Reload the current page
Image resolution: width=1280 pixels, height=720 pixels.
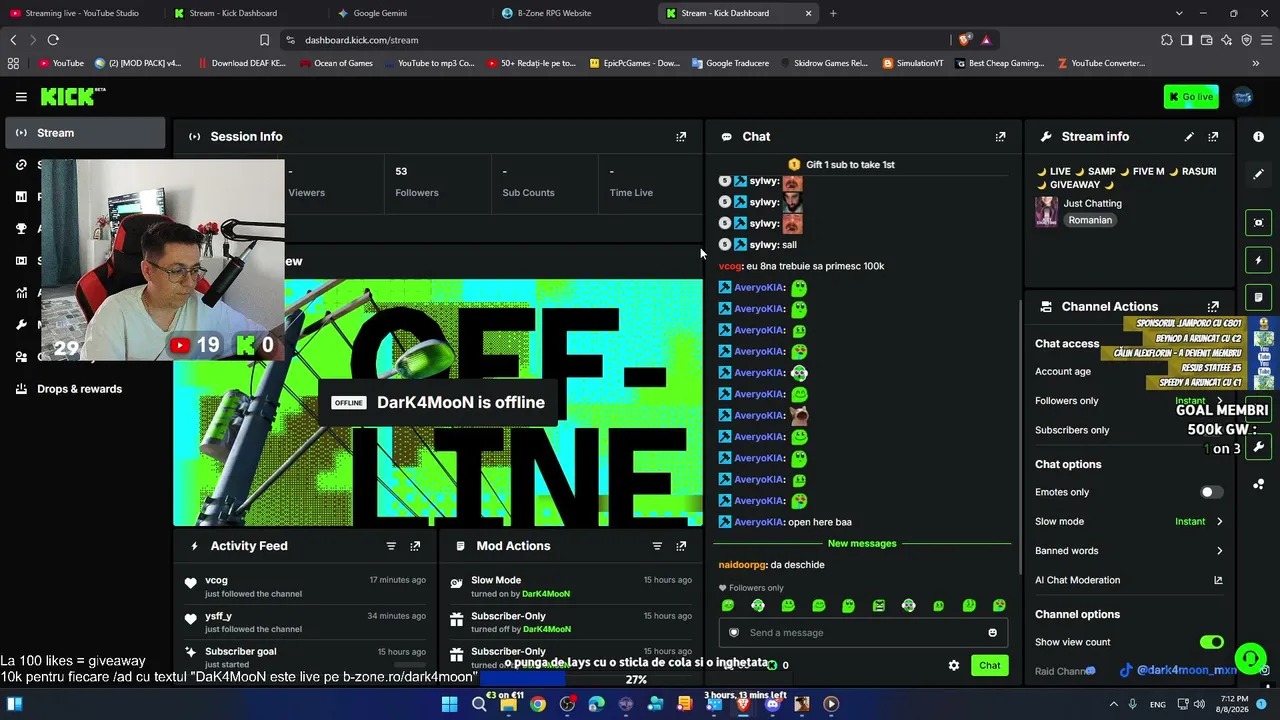click(53, 40)
